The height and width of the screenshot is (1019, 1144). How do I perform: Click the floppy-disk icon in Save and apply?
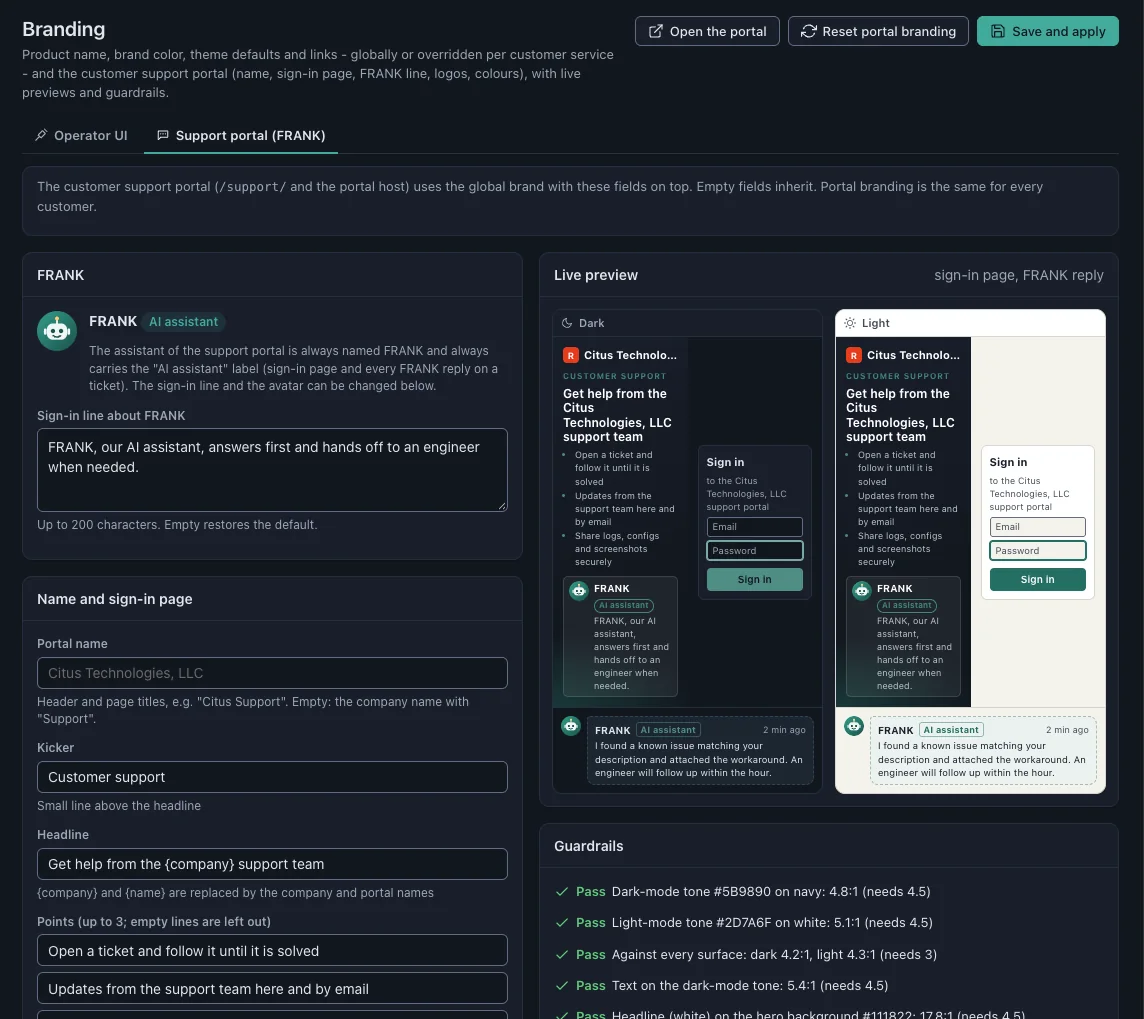point(997,31)
